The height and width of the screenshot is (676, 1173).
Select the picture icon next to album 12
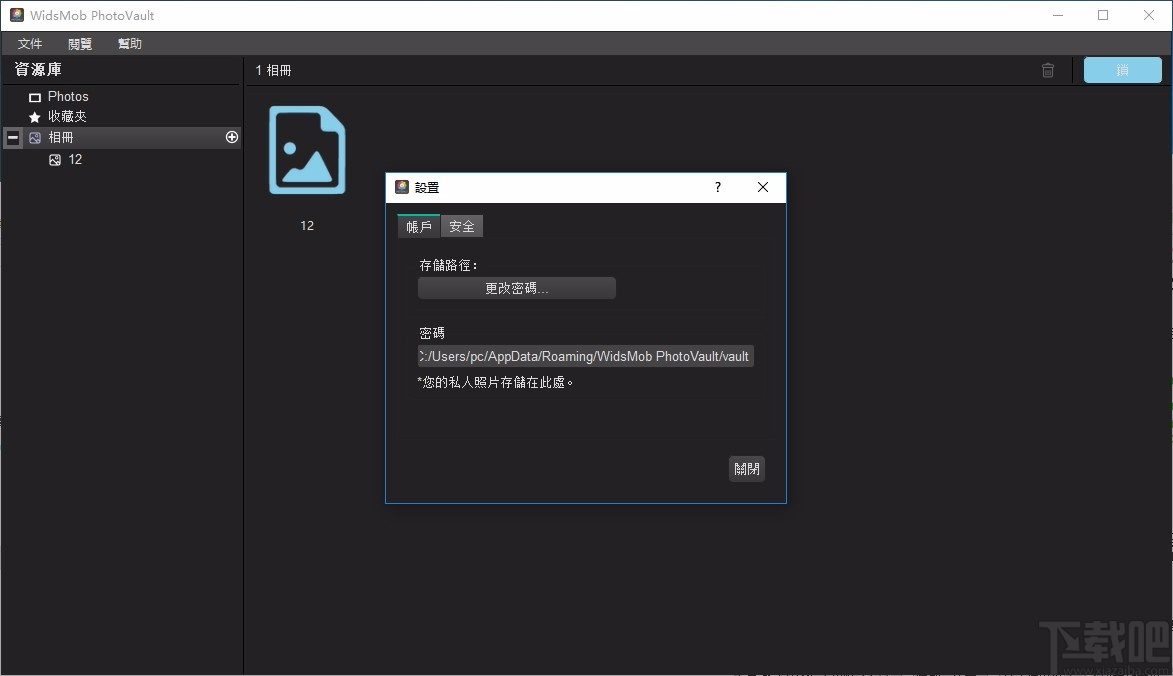click(55, 159)
